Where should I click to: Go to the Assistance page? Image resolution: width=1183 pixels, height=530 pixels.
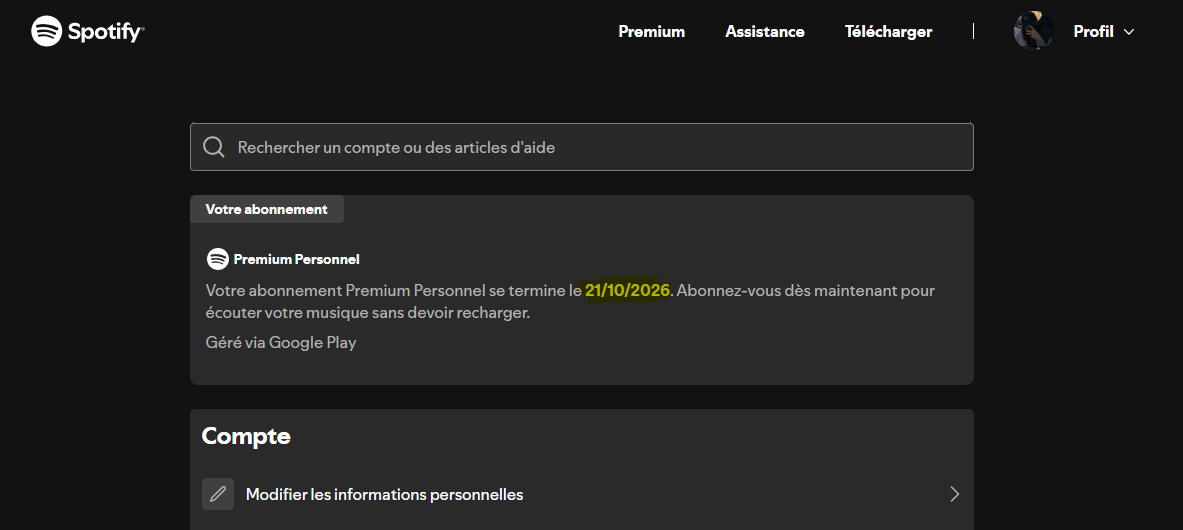coord(765,32)
